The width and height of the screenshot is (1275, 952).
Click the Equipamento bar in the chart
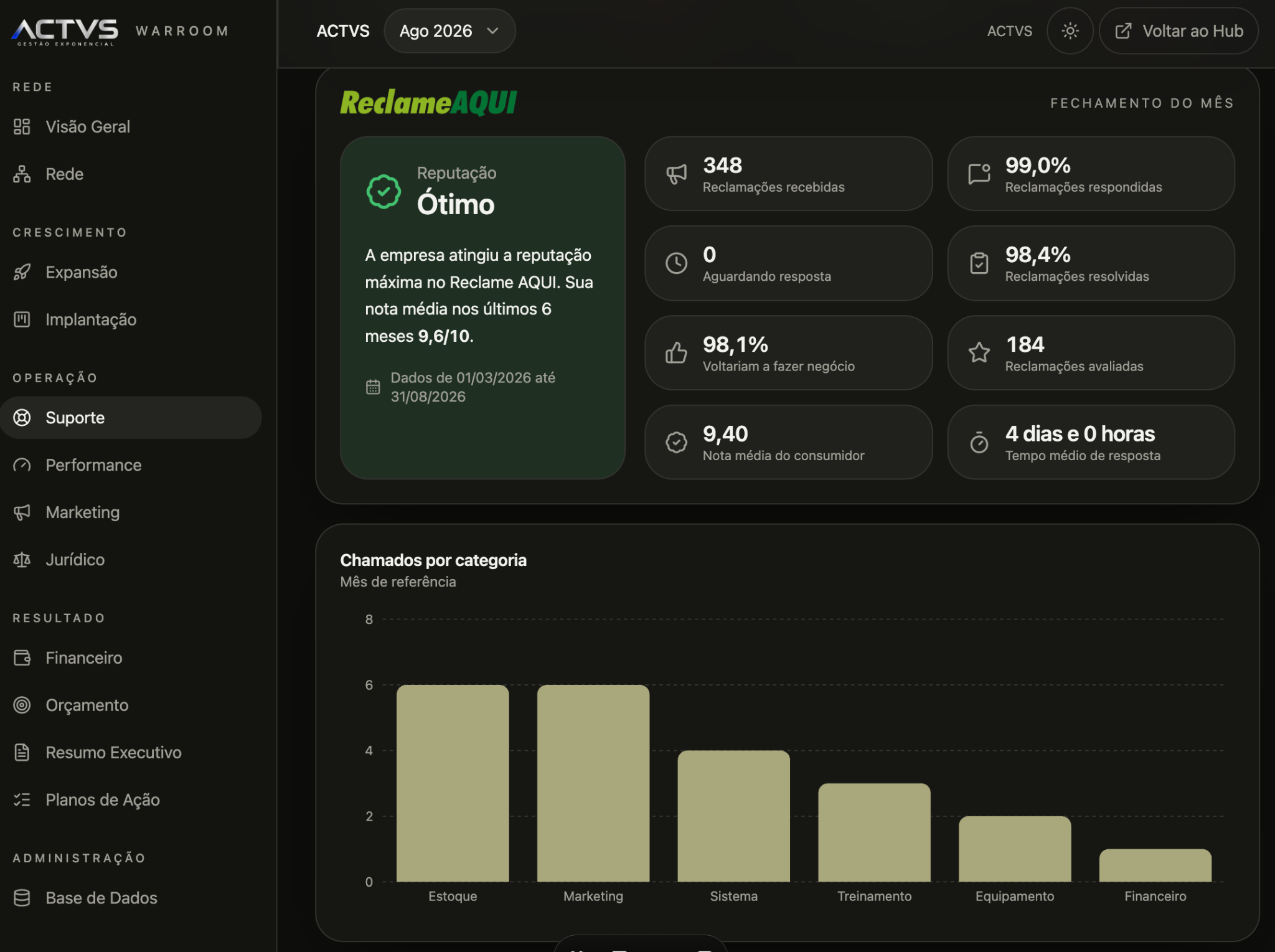[1015, 849]
